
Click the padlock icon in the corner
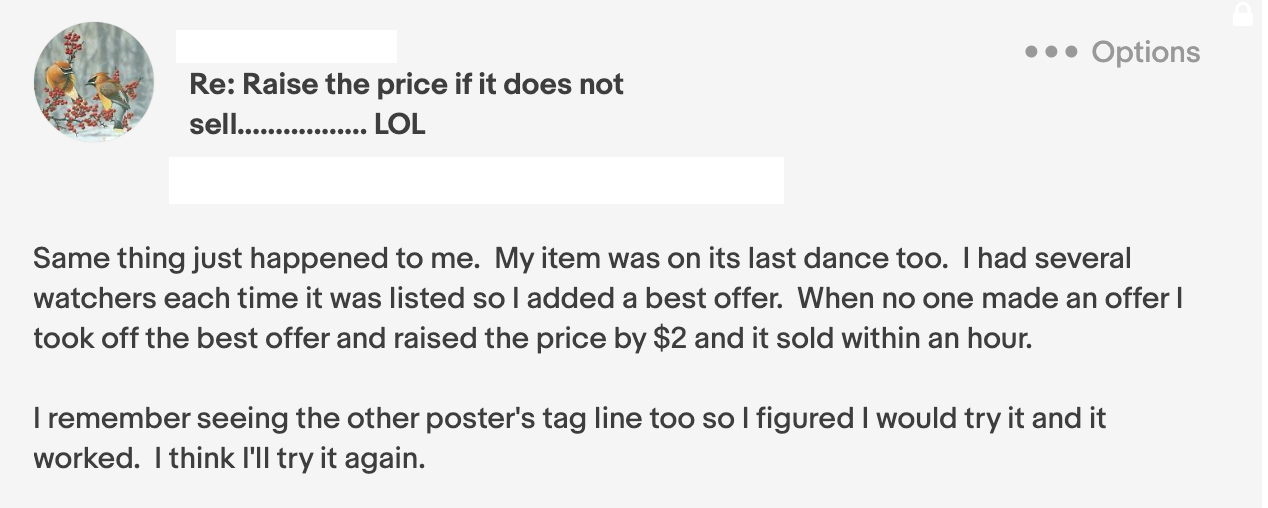point(1243,13)
